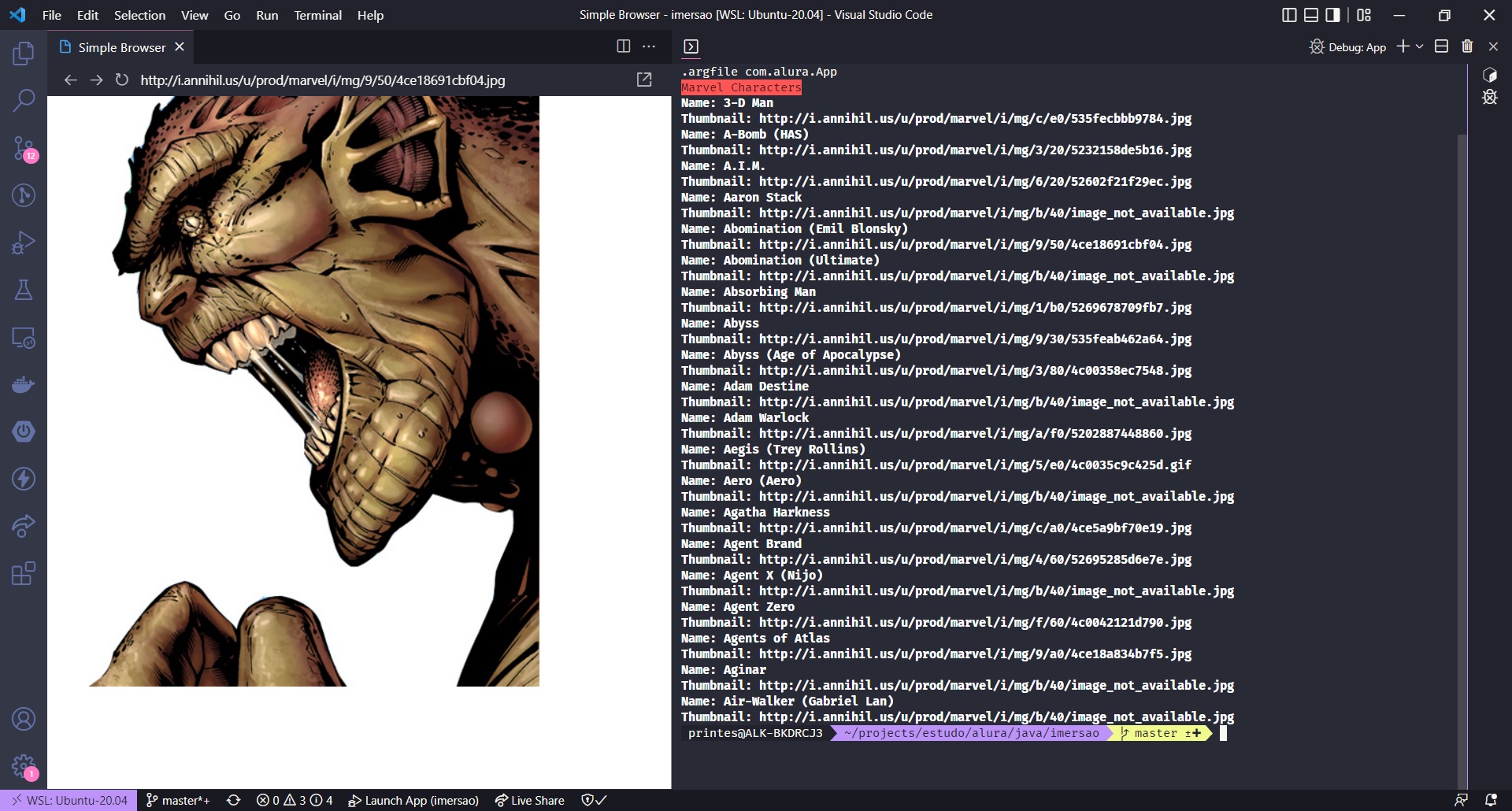Click the cube icon beside terminal
The width and height of the screenshot is (1512, 811).
pos(1489,75)
